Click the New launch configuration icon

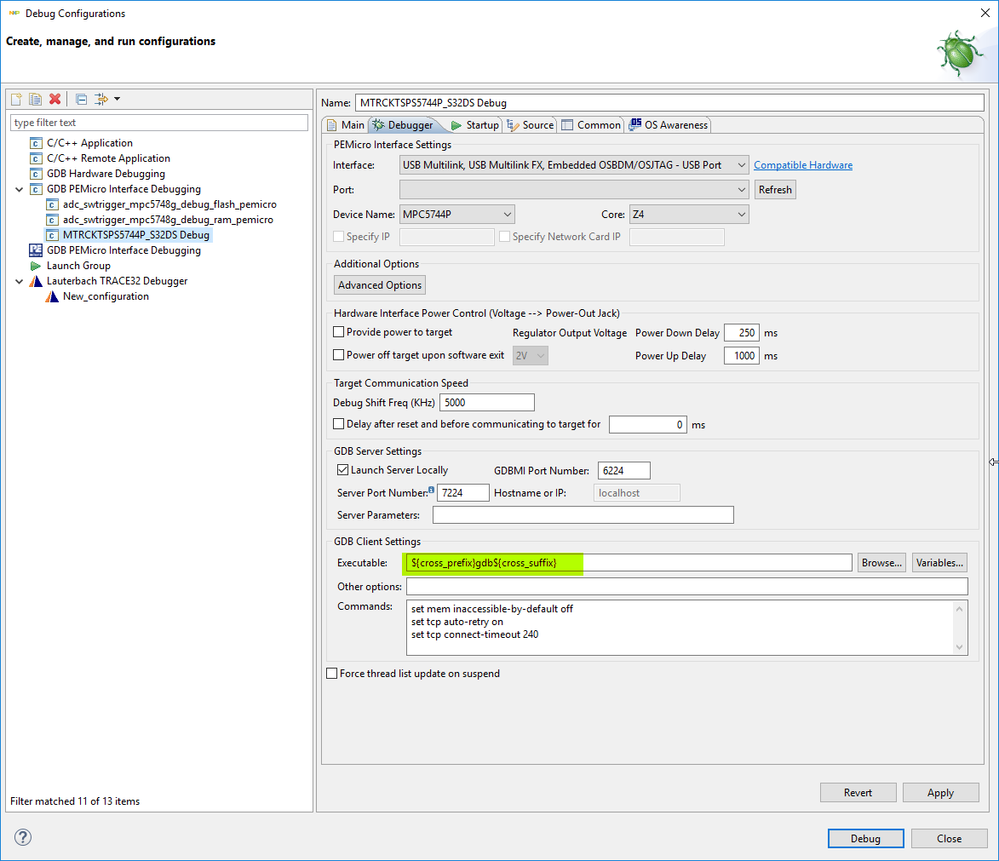tap(17, 99)
